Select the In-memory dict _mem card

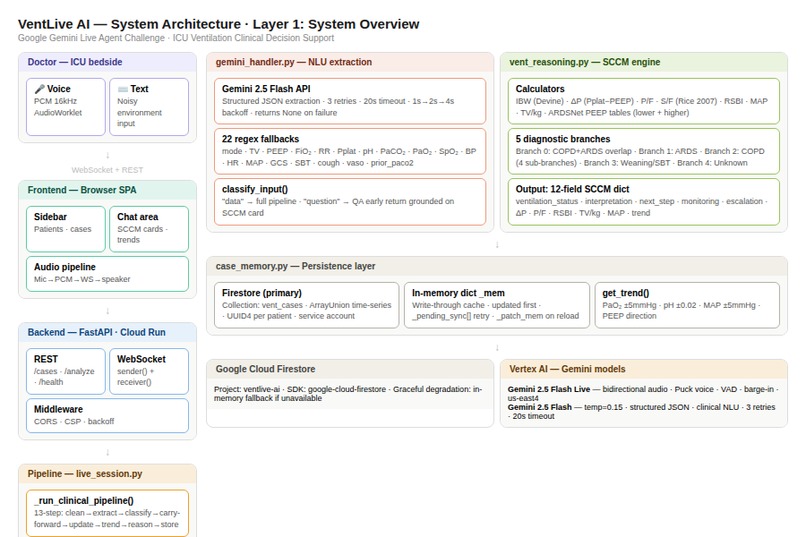(x=497, y=305)
